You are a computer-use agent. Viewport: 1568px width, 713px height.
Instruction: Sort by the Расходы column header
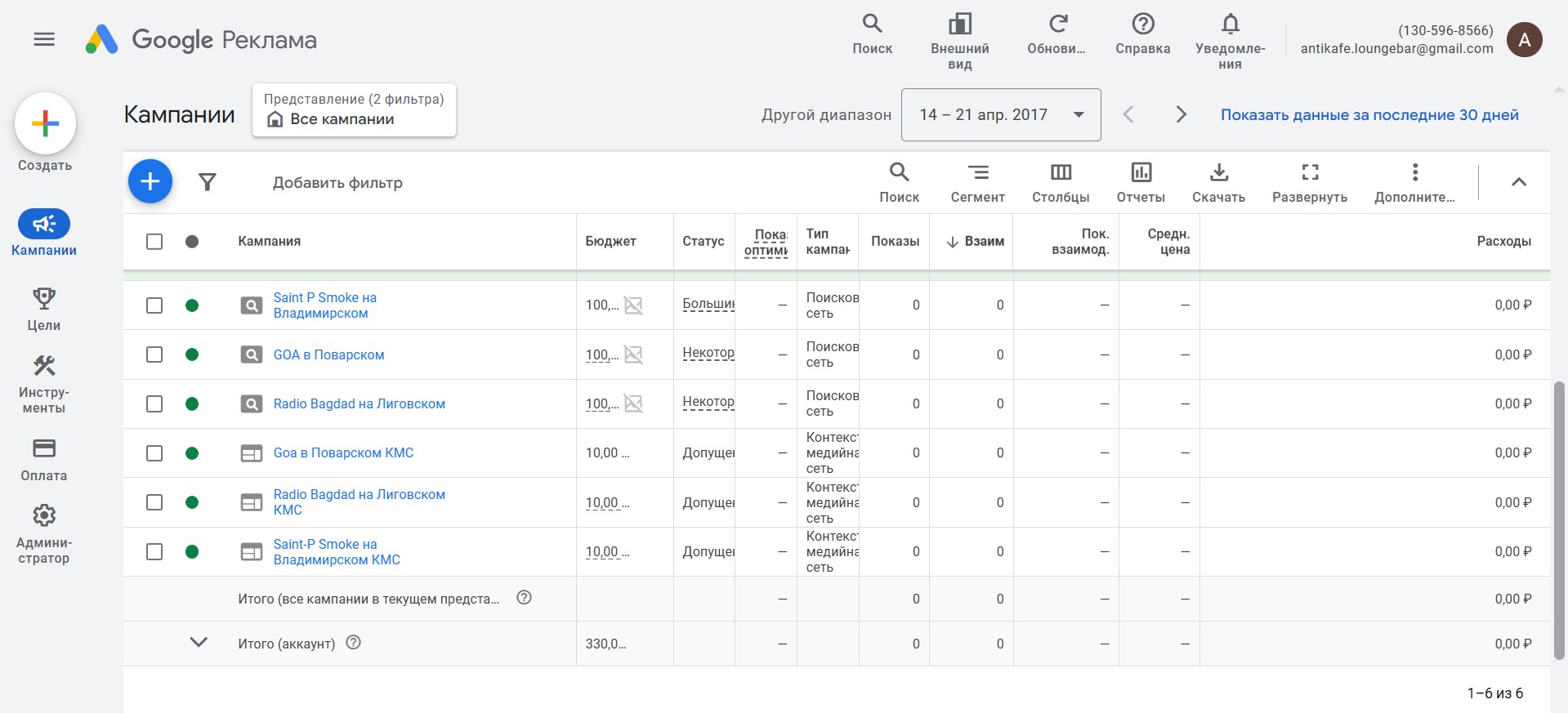pyautogui.click(x=1503, y=241)
